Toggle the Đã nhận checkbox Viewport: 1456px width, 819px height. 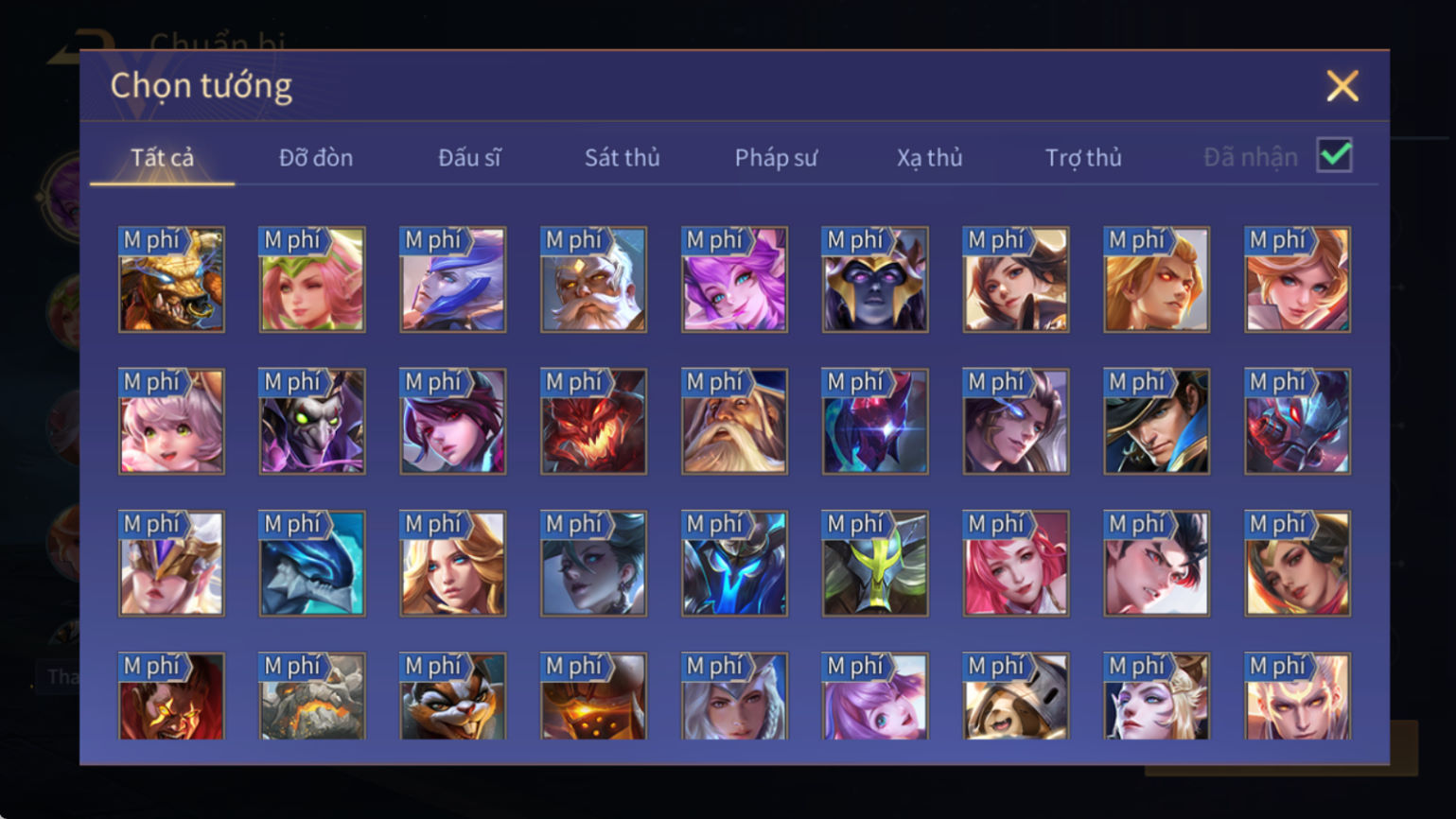click(x=1334, y=155)
